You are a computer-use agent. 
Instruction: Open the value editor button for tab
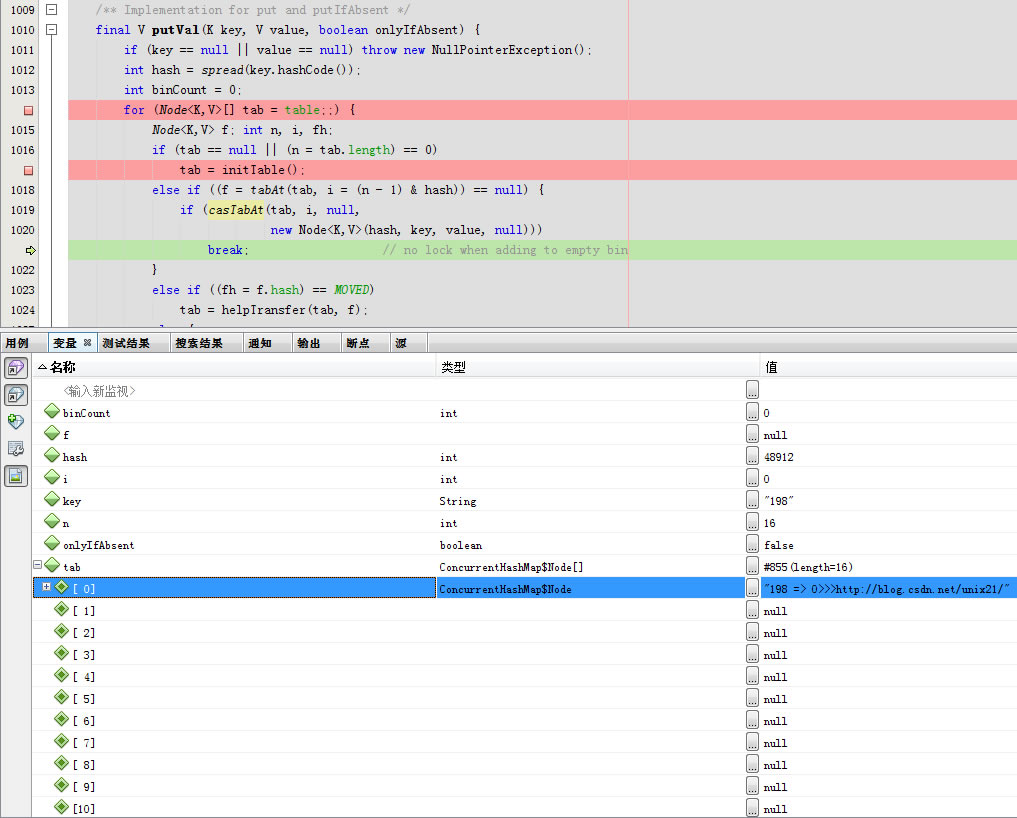coord(752,566)
